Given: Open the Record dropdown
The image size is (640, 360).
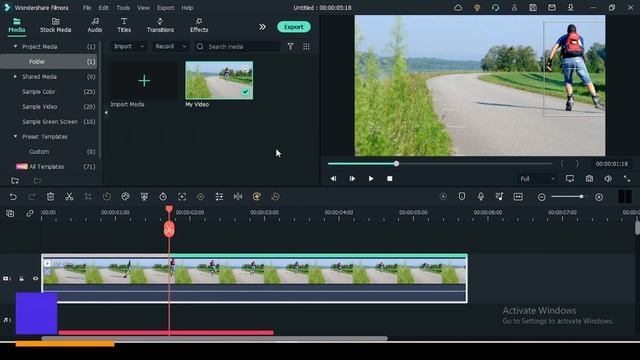Looking at the screenshot, I should [x=171, y=47].
